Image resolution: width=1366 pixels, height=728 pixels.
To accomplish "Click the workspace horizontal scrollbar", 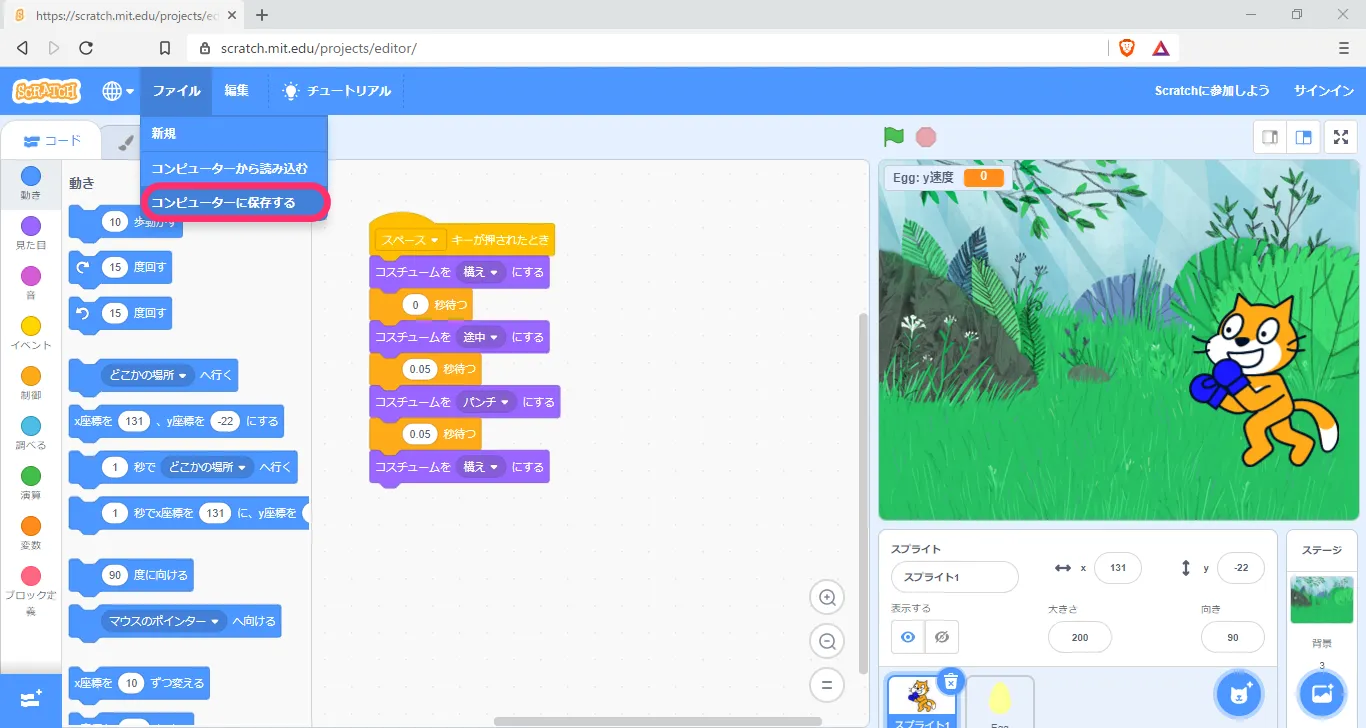I will 657,721.
